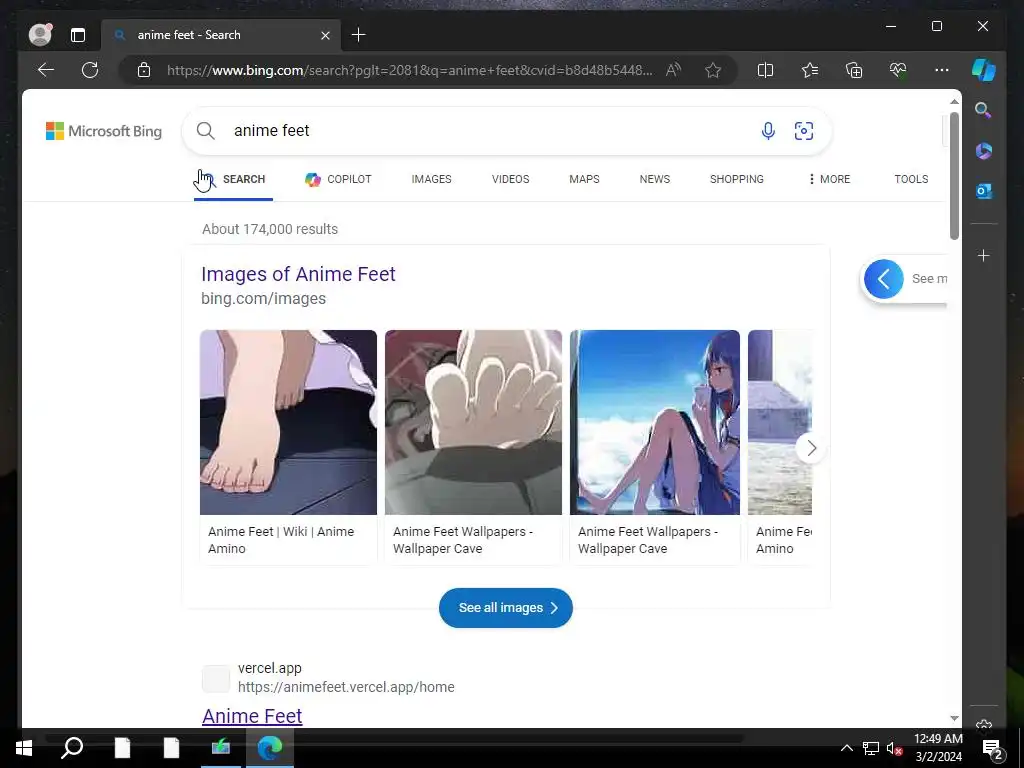Open a new browser tab
The height and width of the screenshot is (768, 1024).
point(359,35)
